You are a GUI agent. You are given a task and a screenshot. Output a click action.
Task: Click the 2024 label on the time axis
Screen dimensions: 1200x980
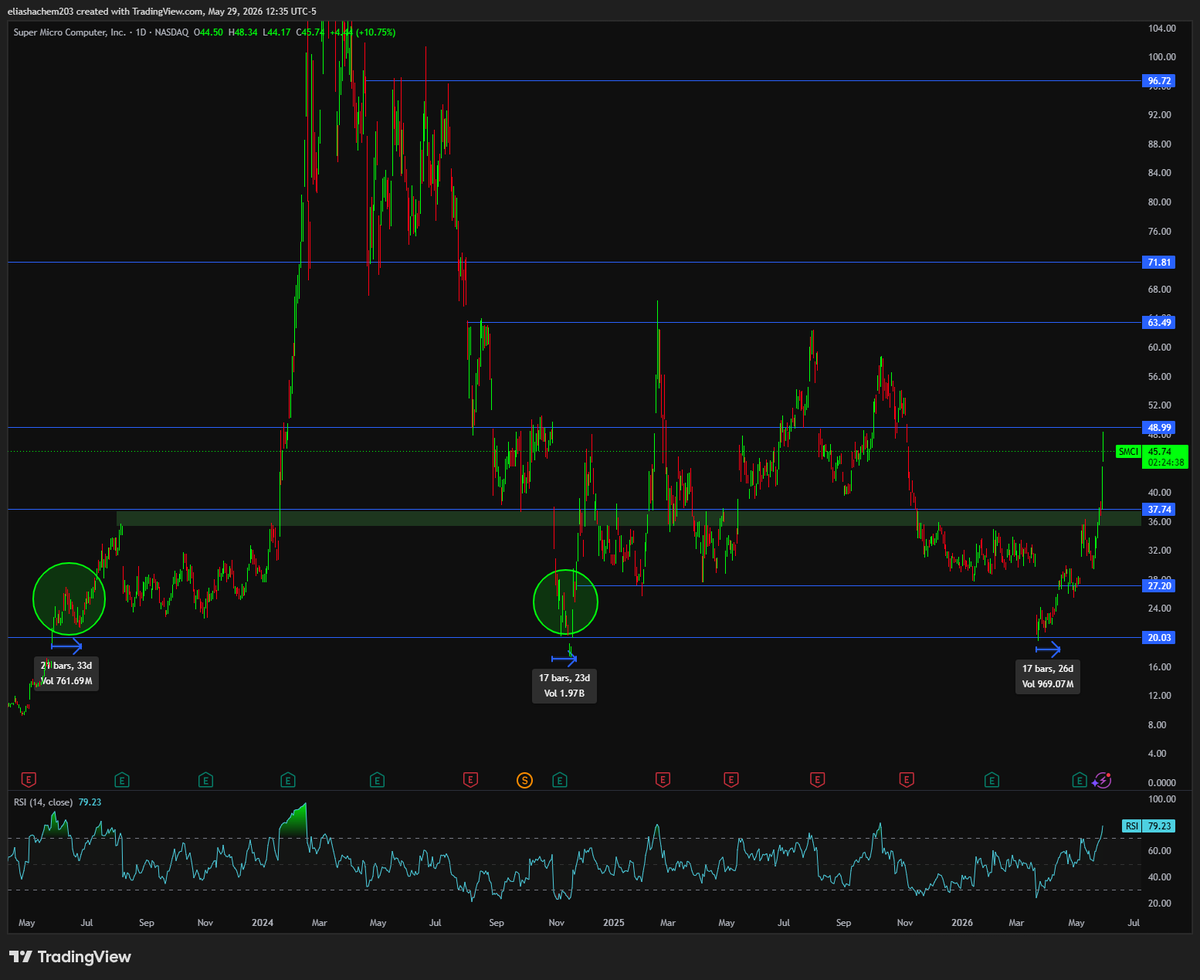[264, 922]
